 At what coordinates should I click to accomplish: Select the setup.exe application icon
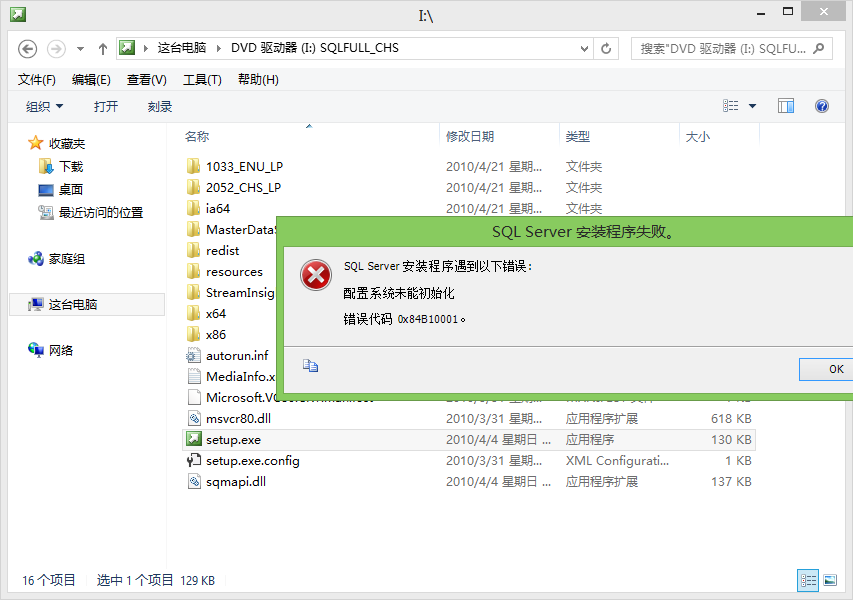tap(192, 439)
